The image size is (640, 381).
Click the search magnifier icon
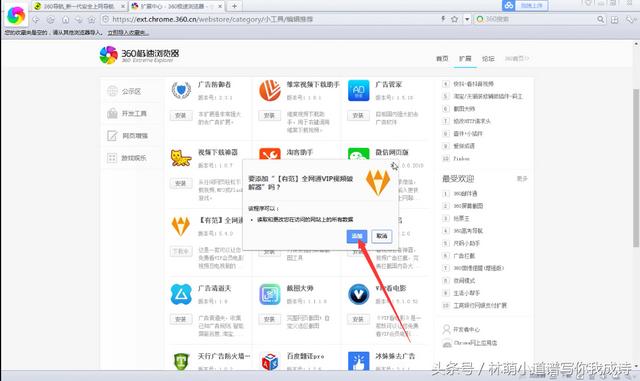tap(600, 19)
